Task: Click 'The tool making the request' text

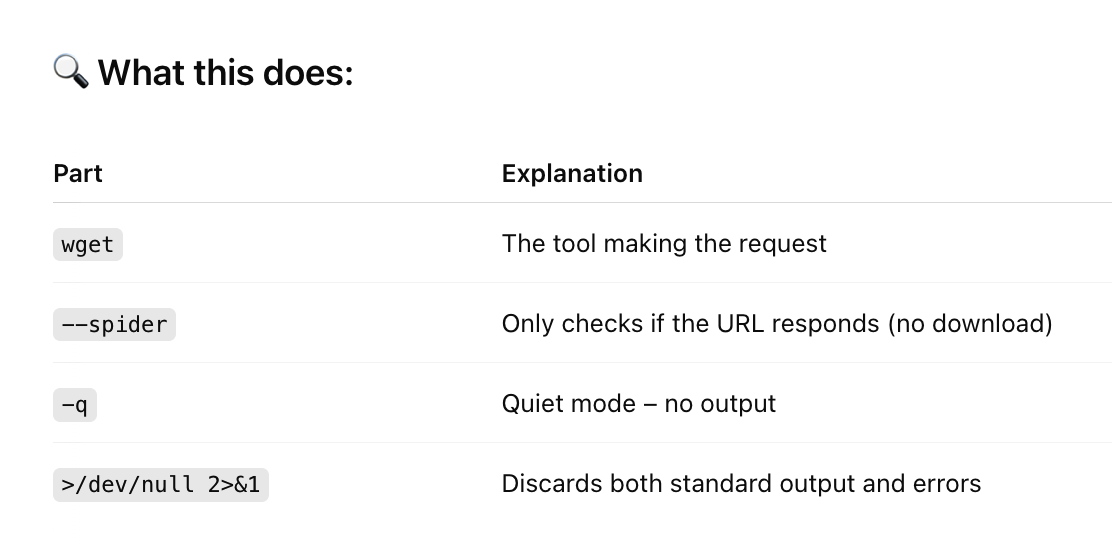Action: 665,244
